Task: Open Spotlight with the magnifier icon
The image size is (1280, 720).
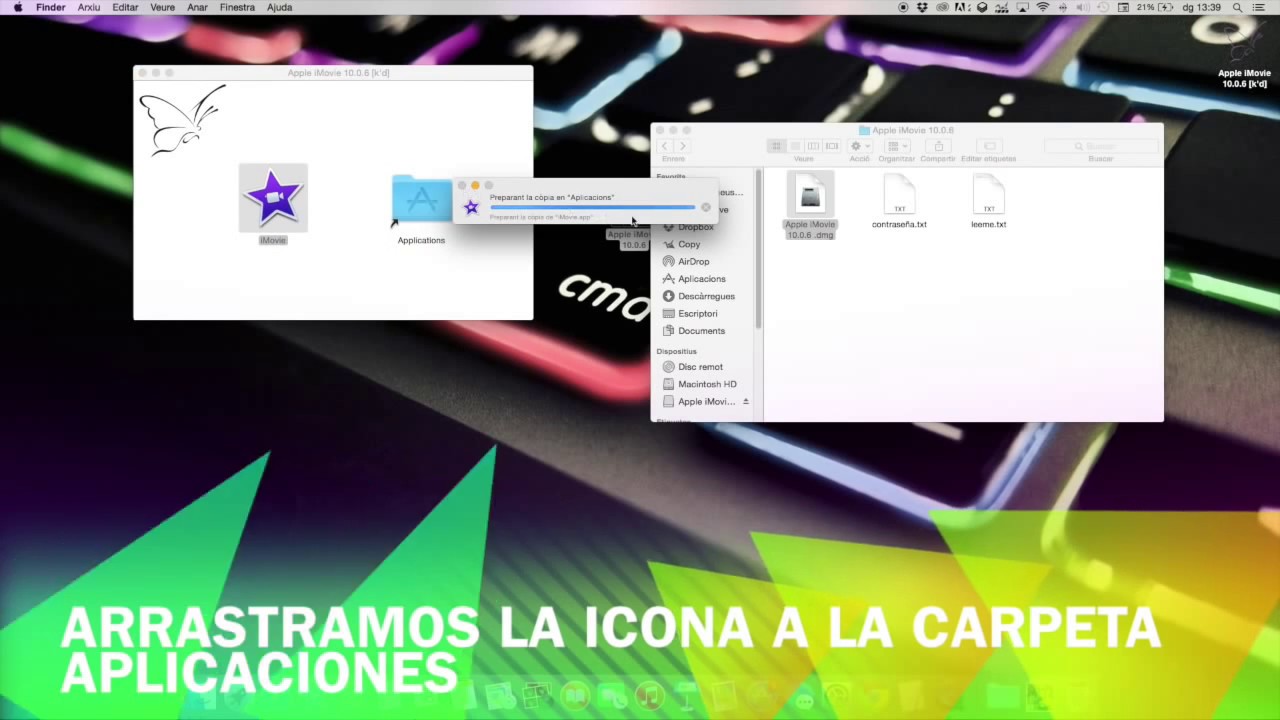Action: (x=1237, y=7)
